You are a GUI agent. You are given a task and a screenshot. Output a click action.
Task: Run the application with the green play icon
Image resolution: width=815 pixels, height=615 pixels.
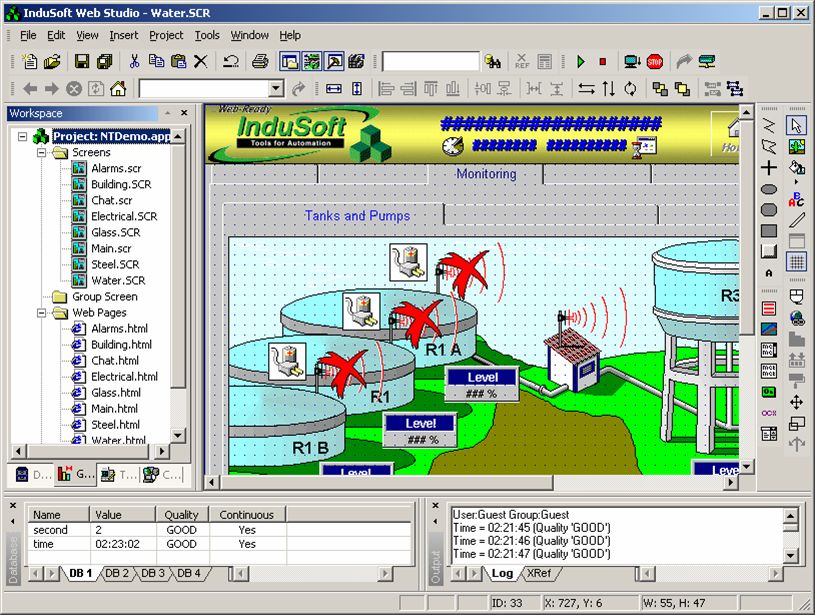tap(581, 62)
